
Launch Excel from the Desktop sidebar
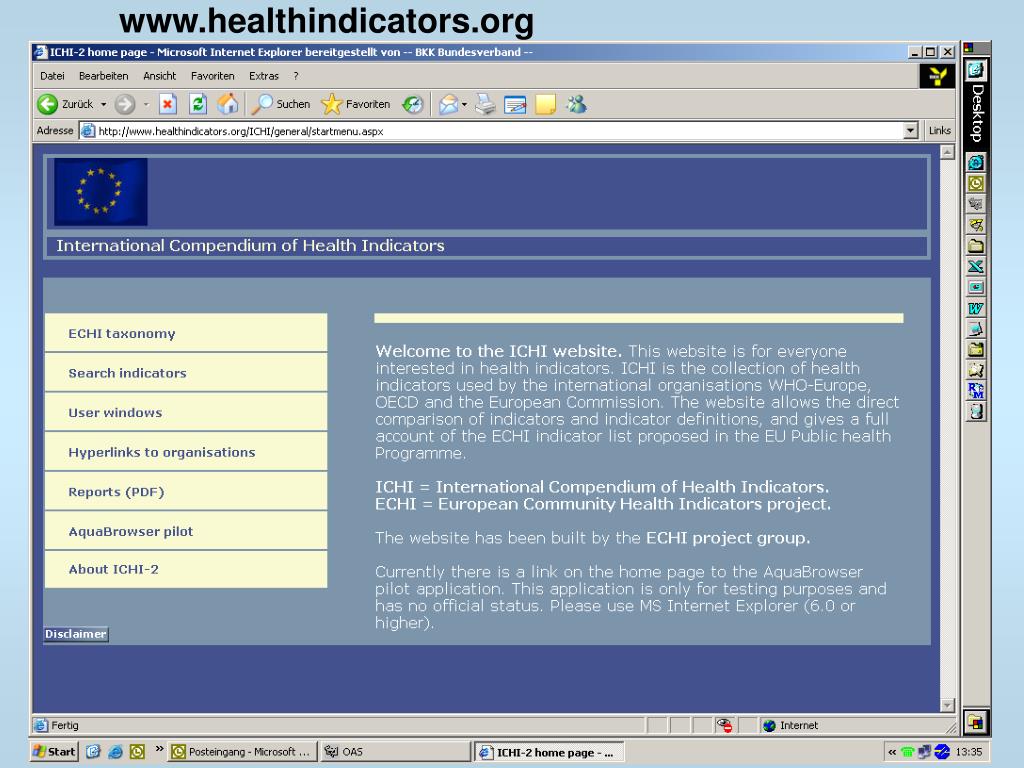tap(976, 266)
